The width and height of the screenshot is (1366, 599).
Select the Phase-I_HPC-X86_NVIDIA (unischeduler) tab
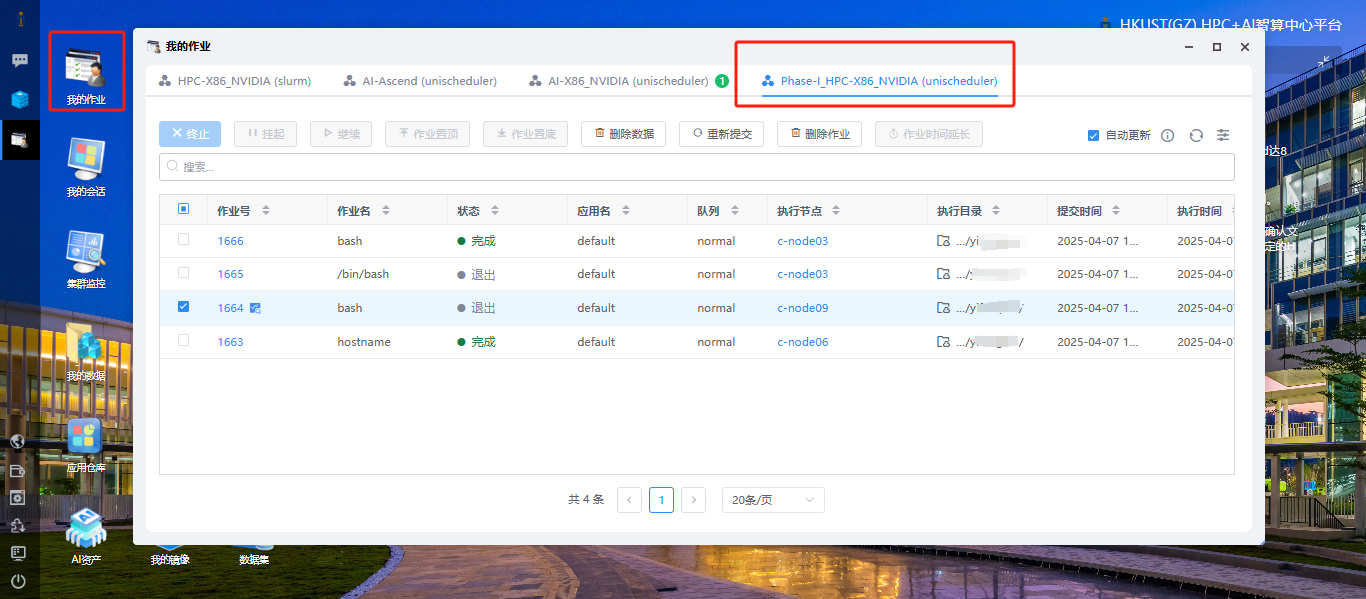click(x=880, y=82)
